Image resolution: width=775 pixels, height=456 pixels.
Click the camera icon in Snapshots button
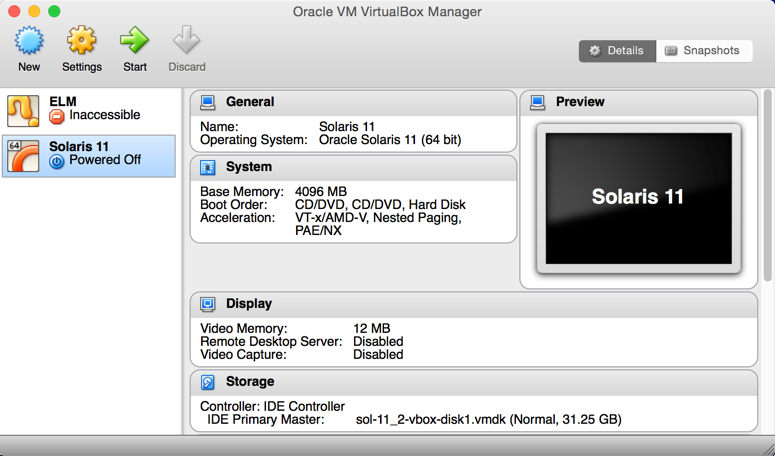671,51
